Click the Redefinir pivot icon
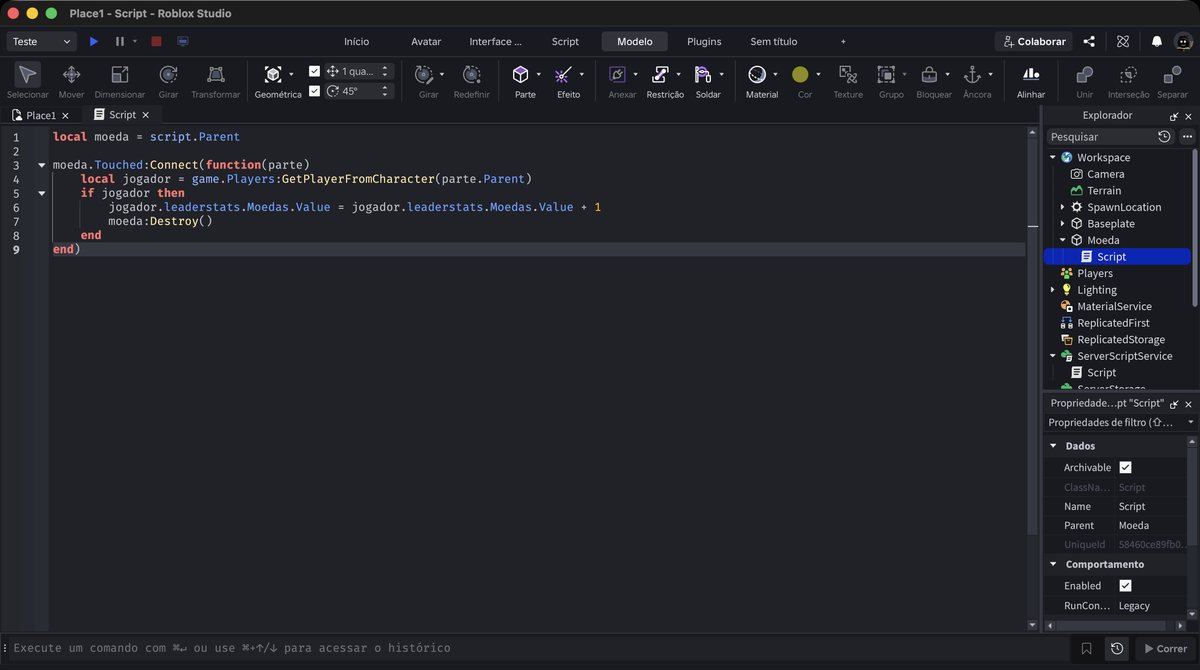Screen dimensions: 1200x670 [x=471, y=75]
